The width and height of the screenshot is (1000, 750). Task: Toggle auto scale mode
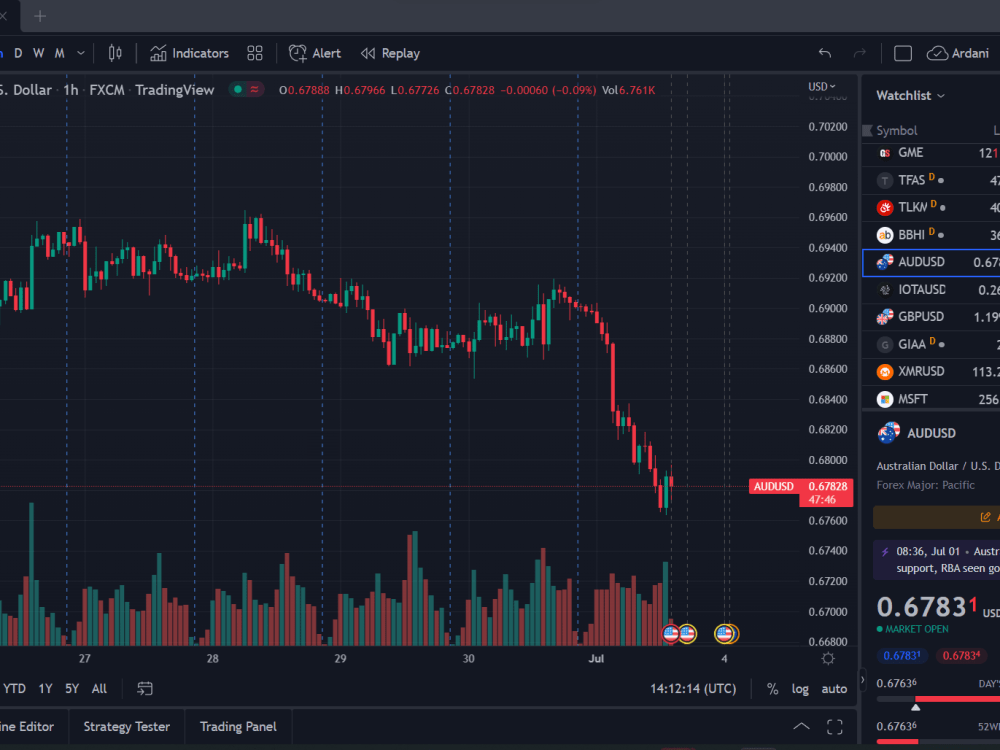pyautogui.click(x=834, y=689)
